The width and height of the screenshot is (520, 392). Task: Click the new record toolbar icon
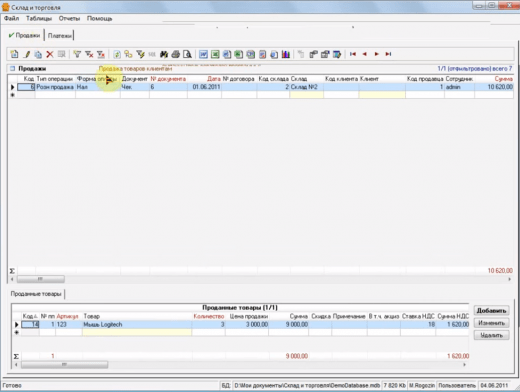pyautogui.click(x=14, y=54)
